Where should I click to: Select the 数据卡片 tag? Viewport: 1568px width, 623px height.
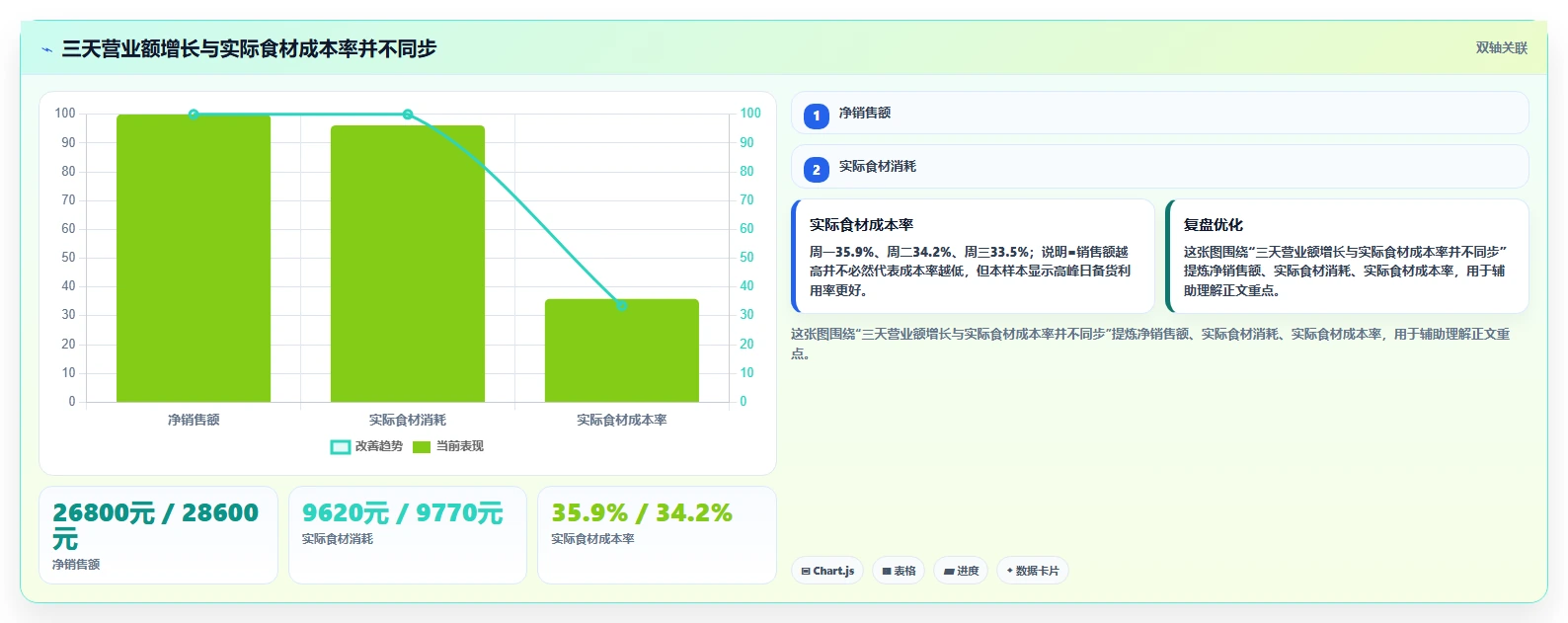tap(1033, 571)
